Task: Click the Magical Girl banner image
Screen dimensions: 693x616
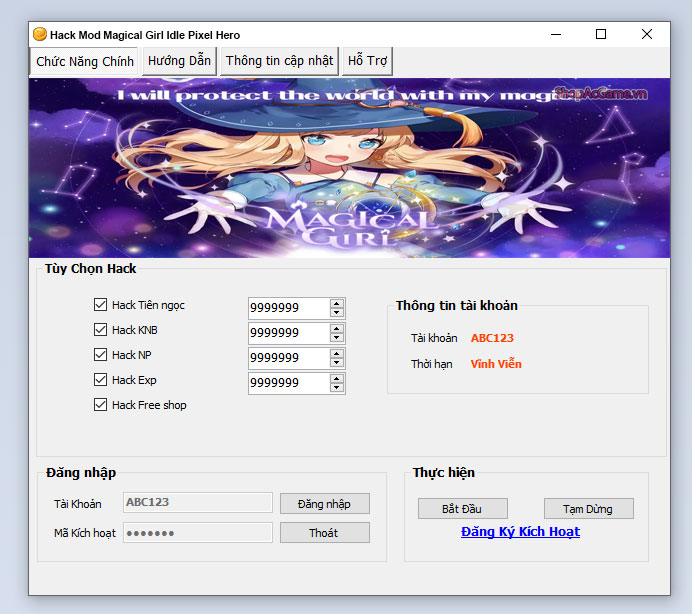Action: [x=350, y=168]
